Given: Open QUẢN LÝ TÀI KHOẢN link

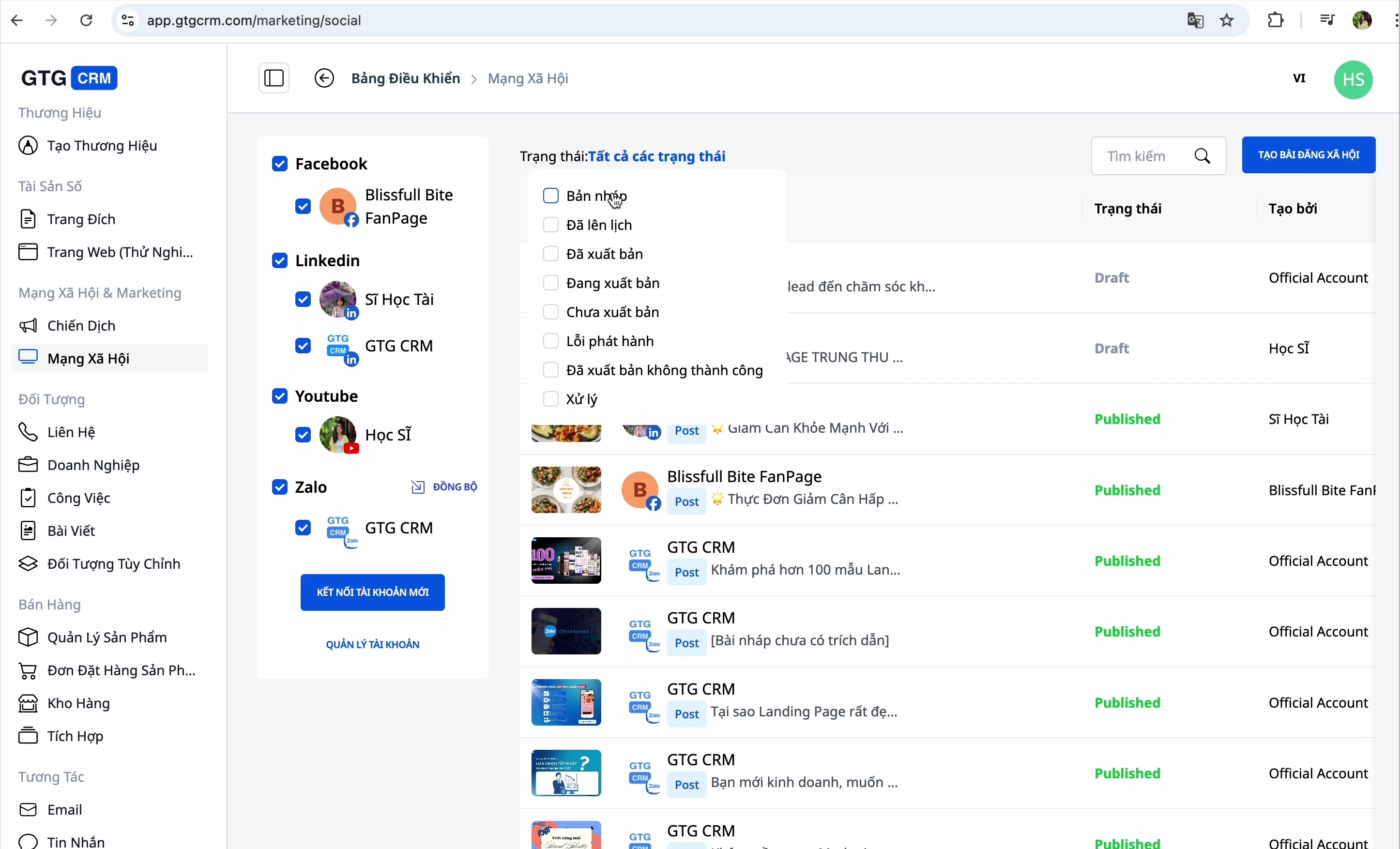Looking at the screenshot, I should tap(372, 644).
